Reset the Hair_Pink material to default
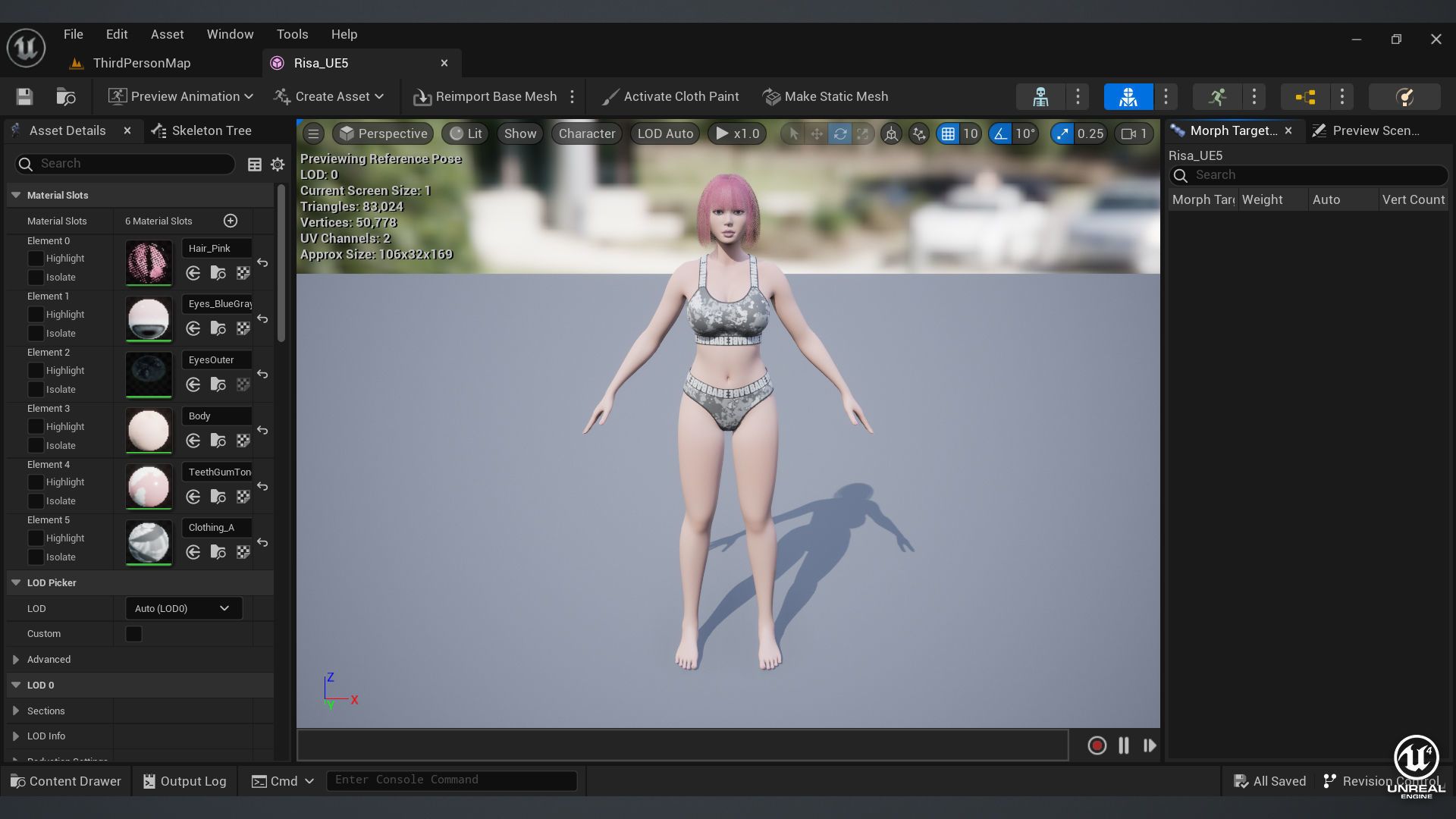This screenshot has height=819, width=1456. 262,262
